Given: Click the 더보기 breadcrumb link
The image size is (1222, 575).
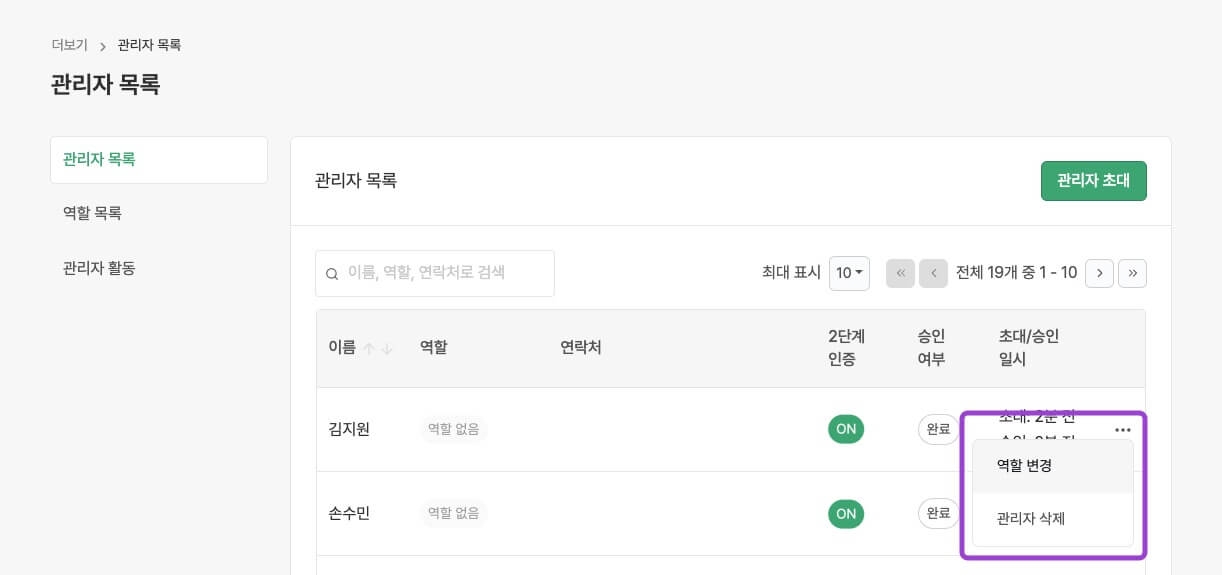Looking at the screenshot, I should point(70,45).
